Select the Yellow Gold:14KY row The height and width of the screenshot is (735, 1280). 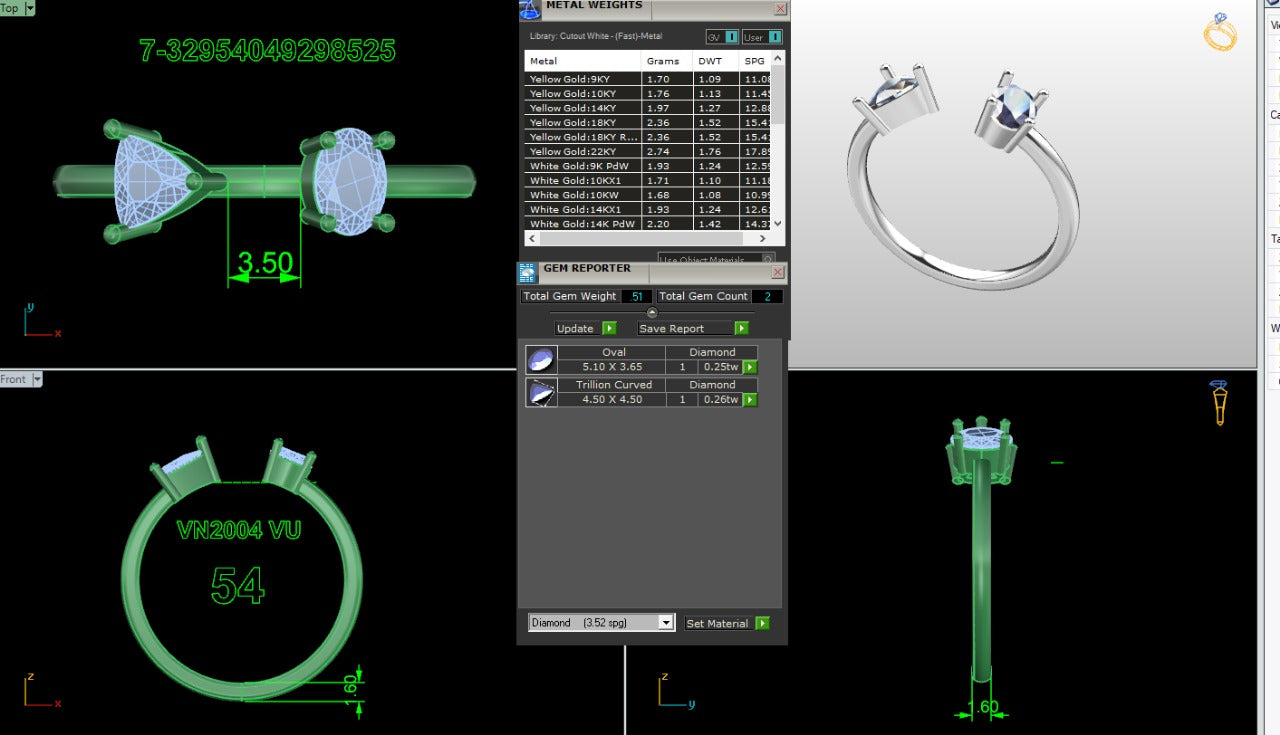point(647,108)
